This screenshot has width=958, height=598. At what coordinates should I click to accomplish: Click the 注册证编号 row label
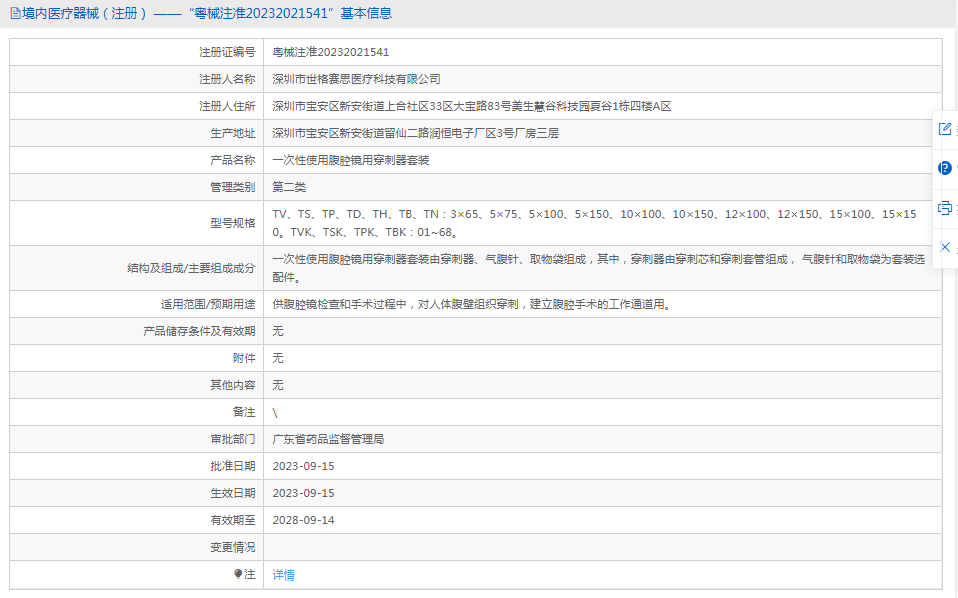coord(227,53)
